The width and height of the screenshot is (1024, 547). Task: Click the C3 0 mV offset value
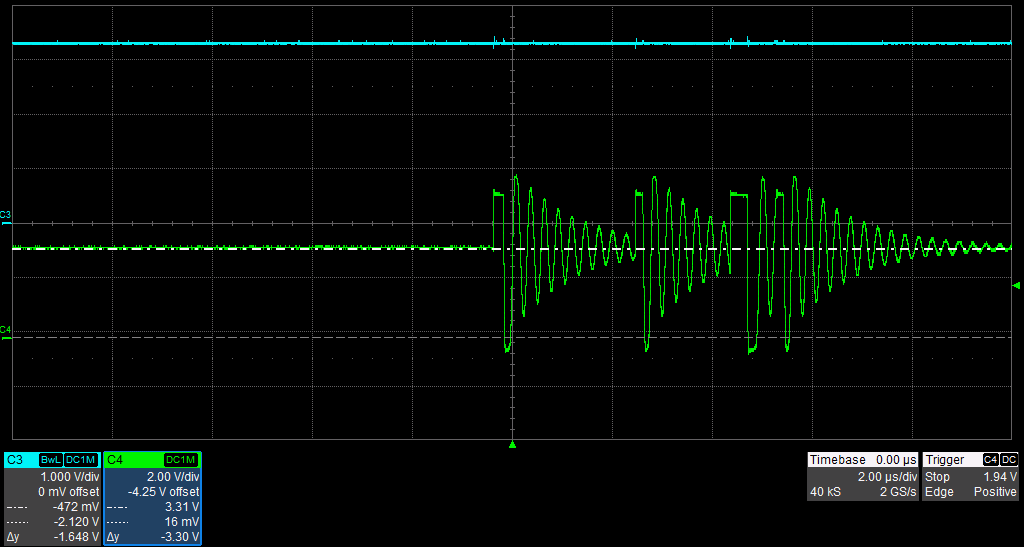coord(69,492)
